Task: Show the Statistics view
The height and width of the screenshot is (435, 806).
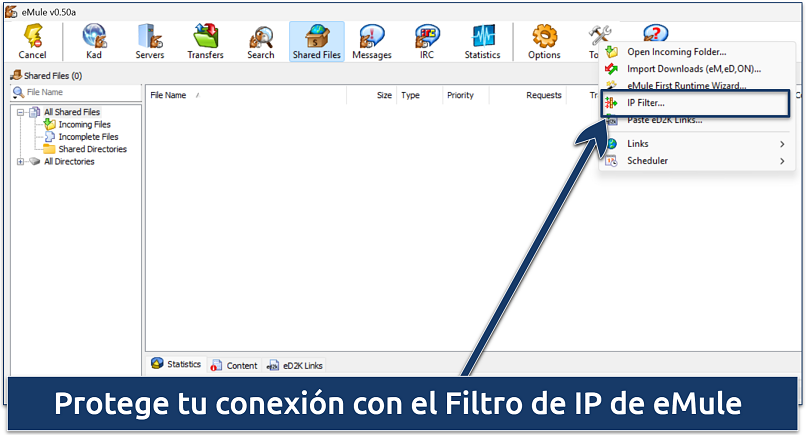Action: 482,42
